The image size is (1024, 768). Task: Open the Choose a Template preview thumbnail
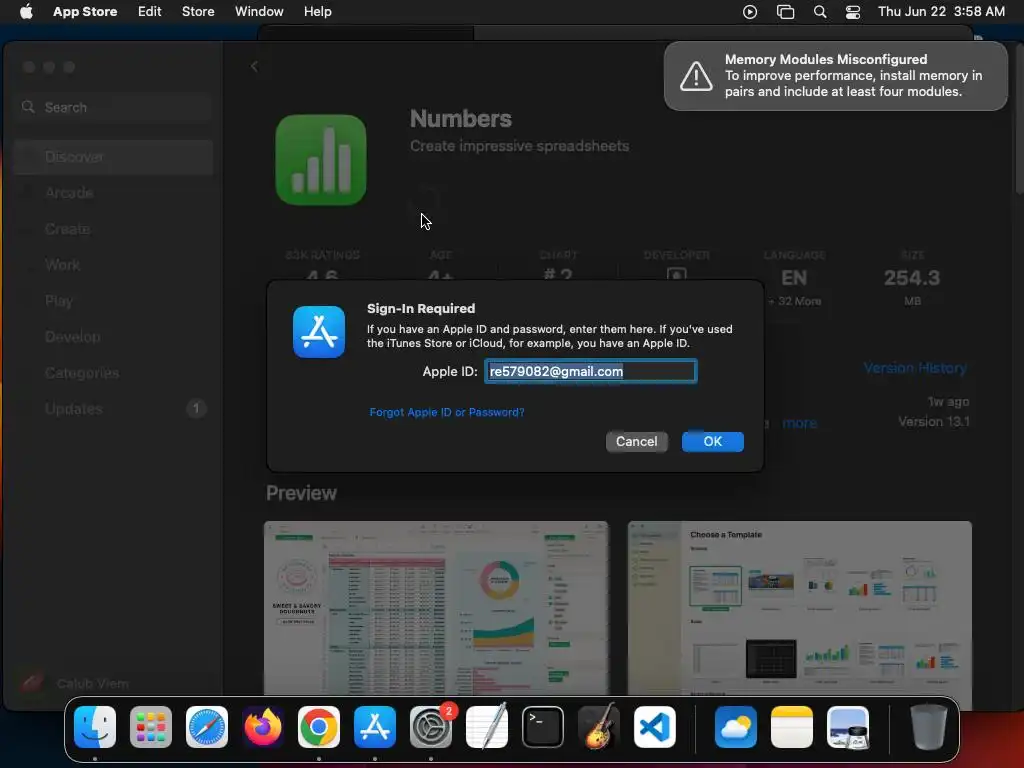(x=799, y=607)
